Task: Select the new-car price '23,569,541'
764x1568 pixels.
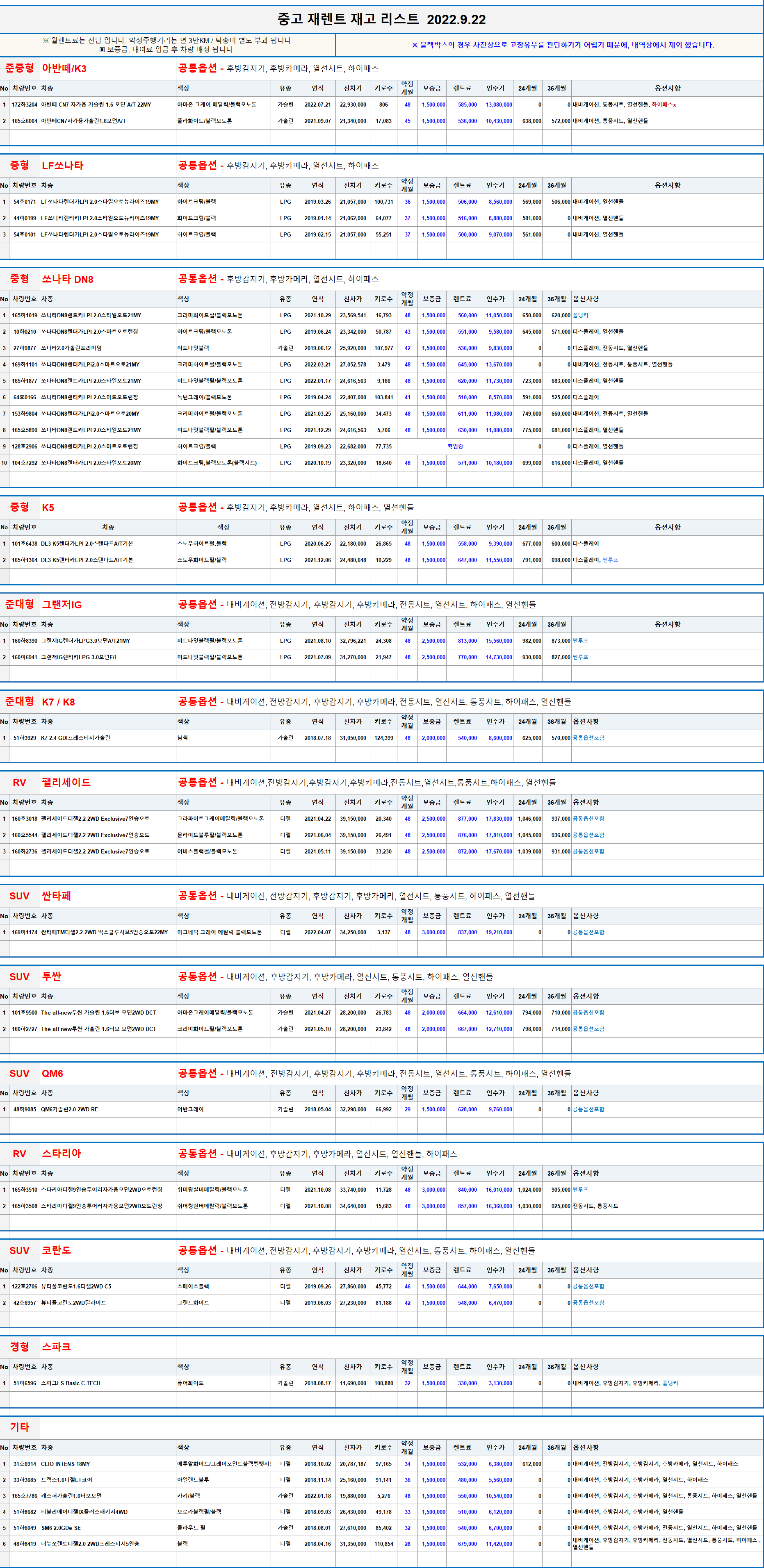Action: coord(353,315)
